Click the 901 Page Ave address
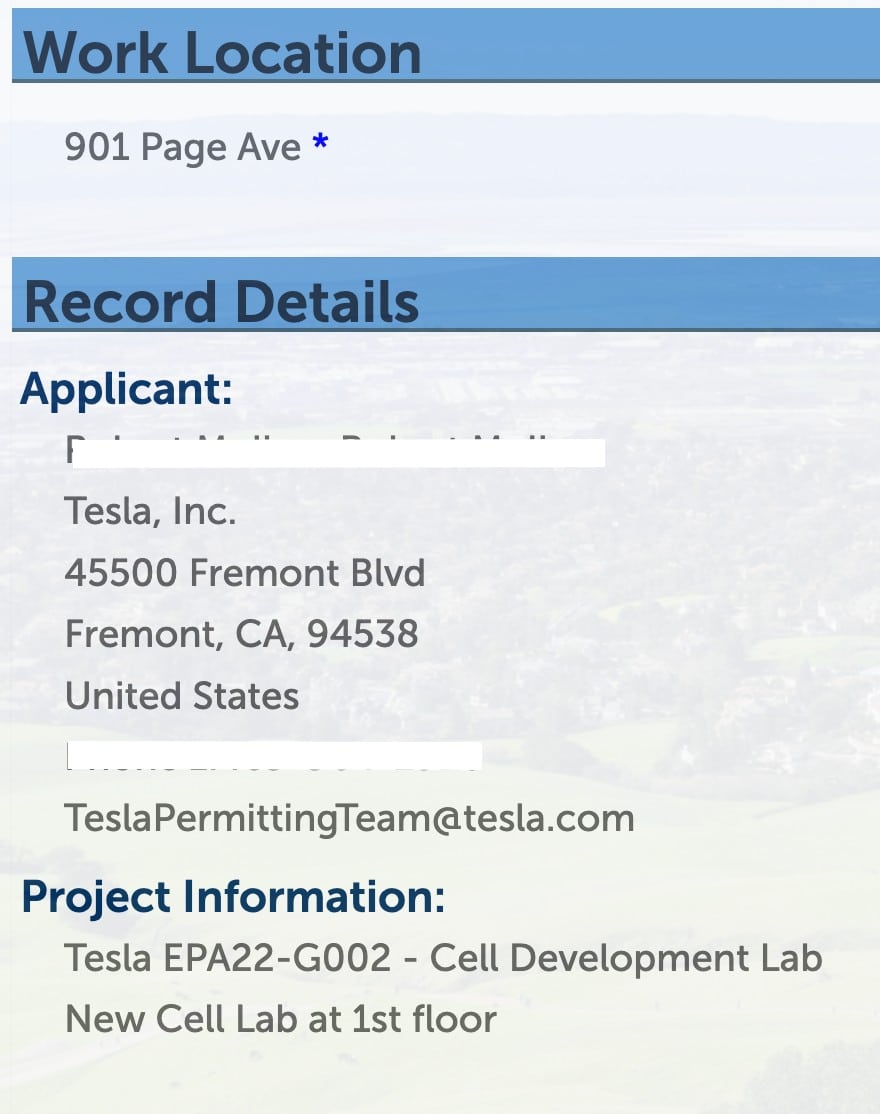This screenshot has width=880, height=1114. point(182,148)
